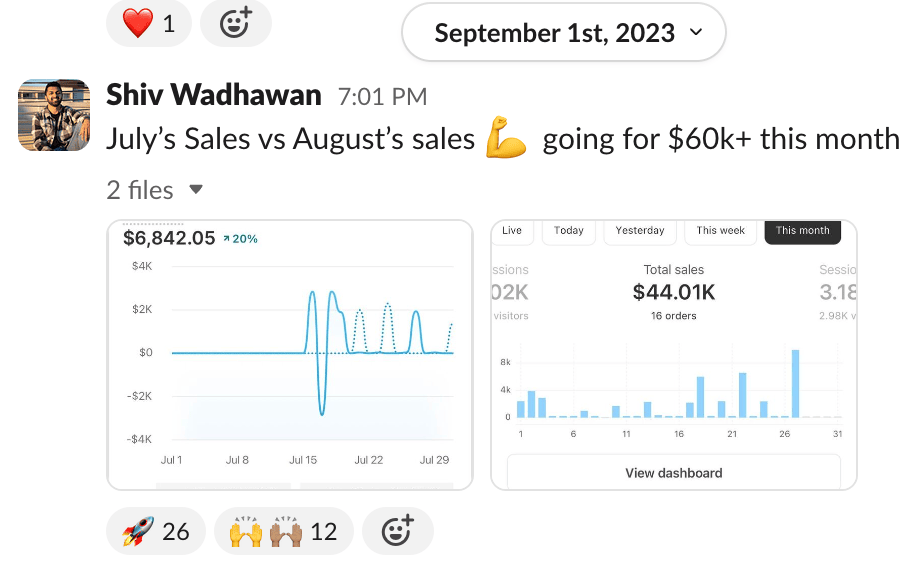The width and height of the screenshot is (924, 570).
Task: Click the 7:01 PM message timestamp
Action: point(382,97)
